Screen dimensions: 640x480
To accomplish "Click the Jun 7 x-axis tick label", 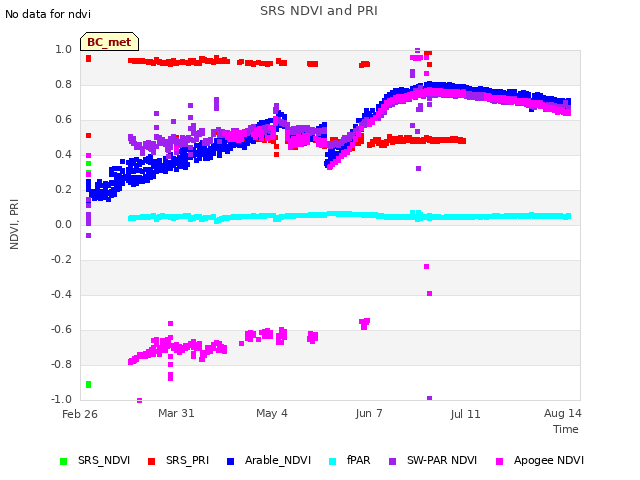I will 369,413.
